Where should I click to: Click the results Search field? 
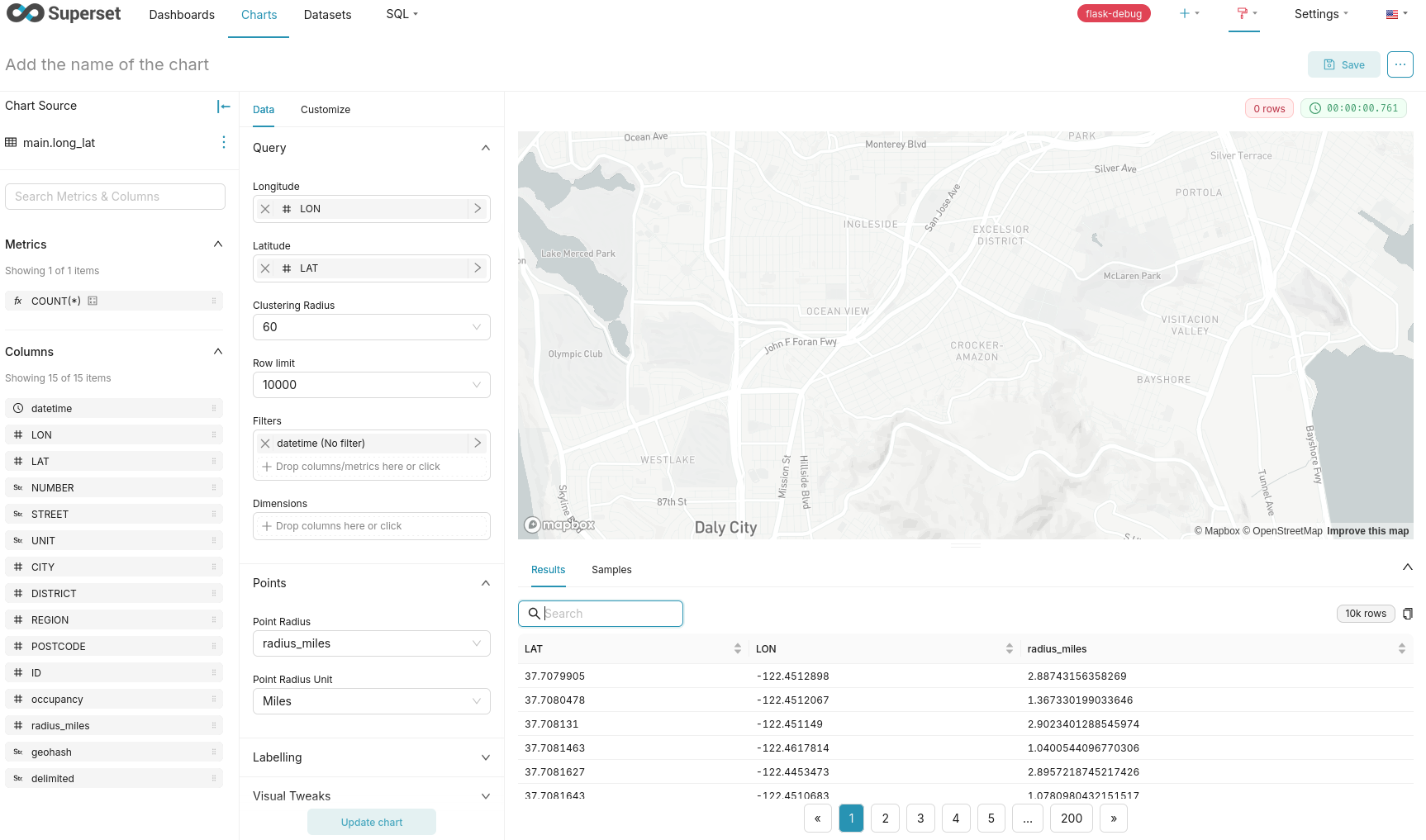(x=601, y=614)
